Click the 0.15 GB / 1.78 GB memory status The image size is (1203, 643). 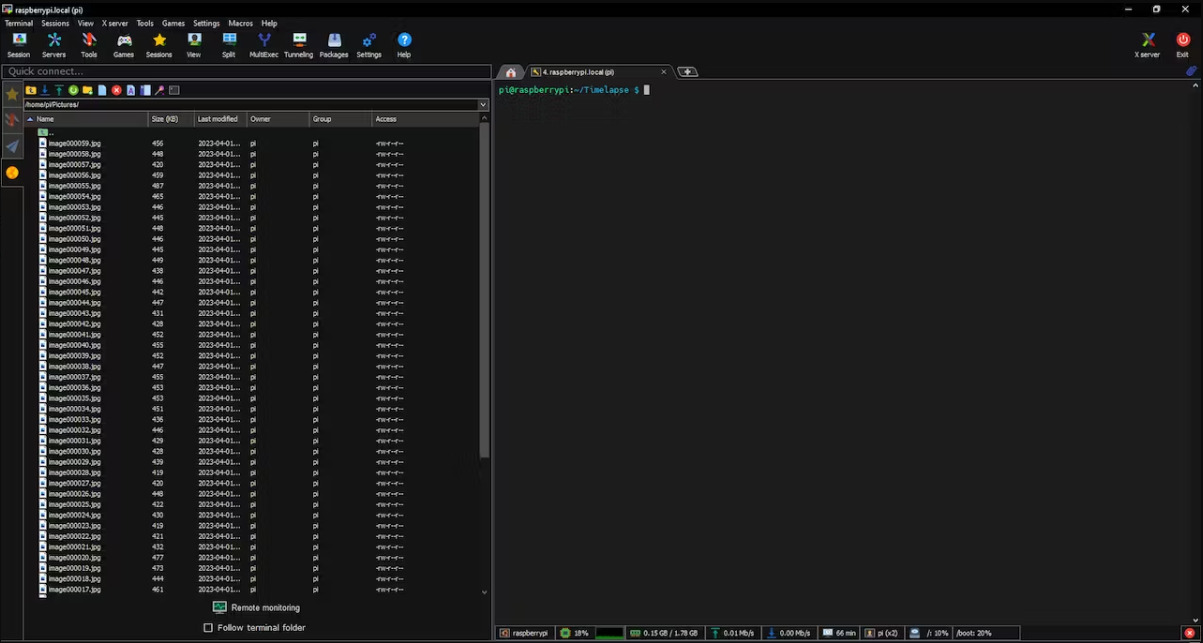(664, 633)
